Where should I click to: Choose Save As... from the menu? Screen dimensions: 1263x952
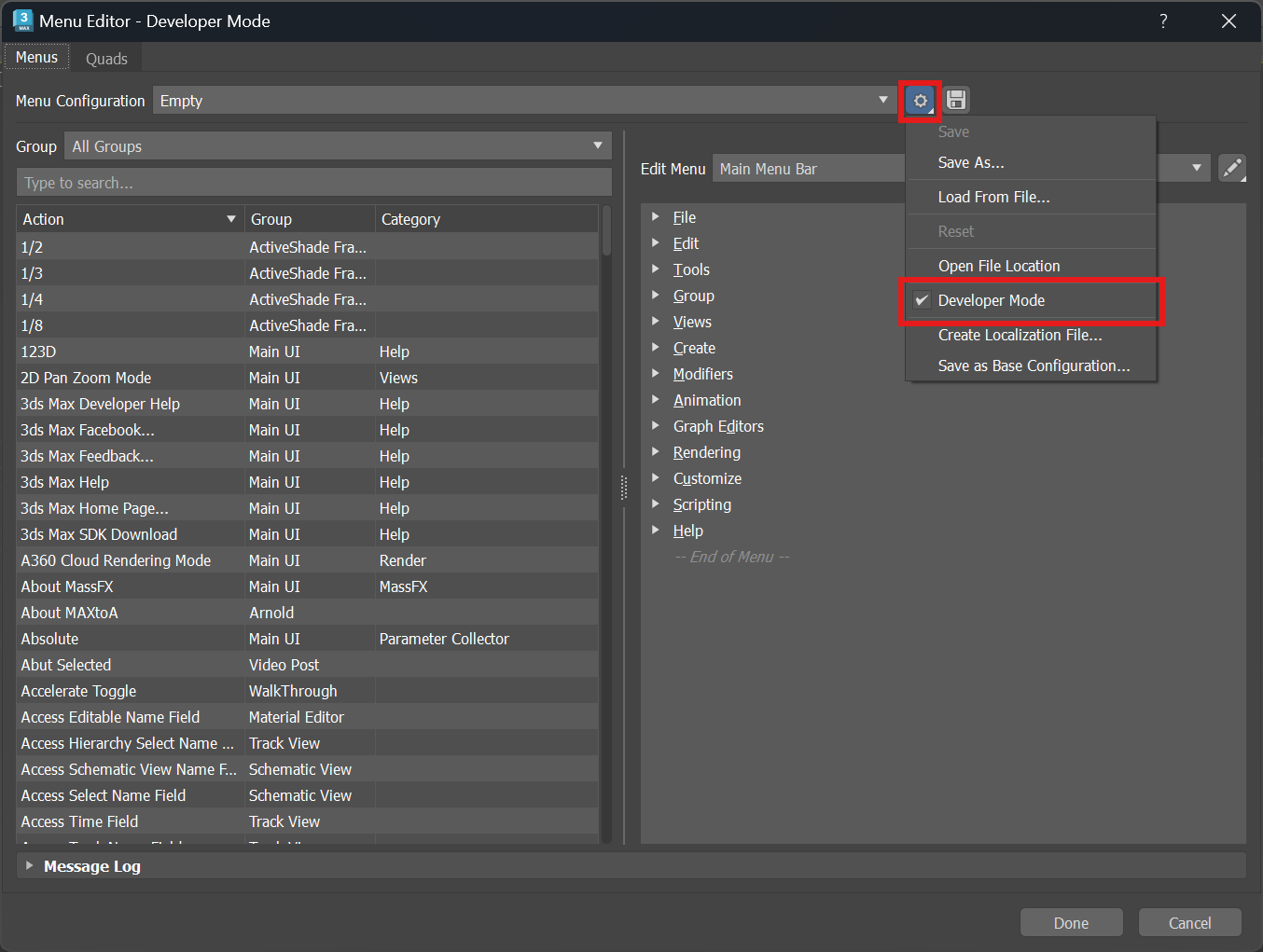1032,162
